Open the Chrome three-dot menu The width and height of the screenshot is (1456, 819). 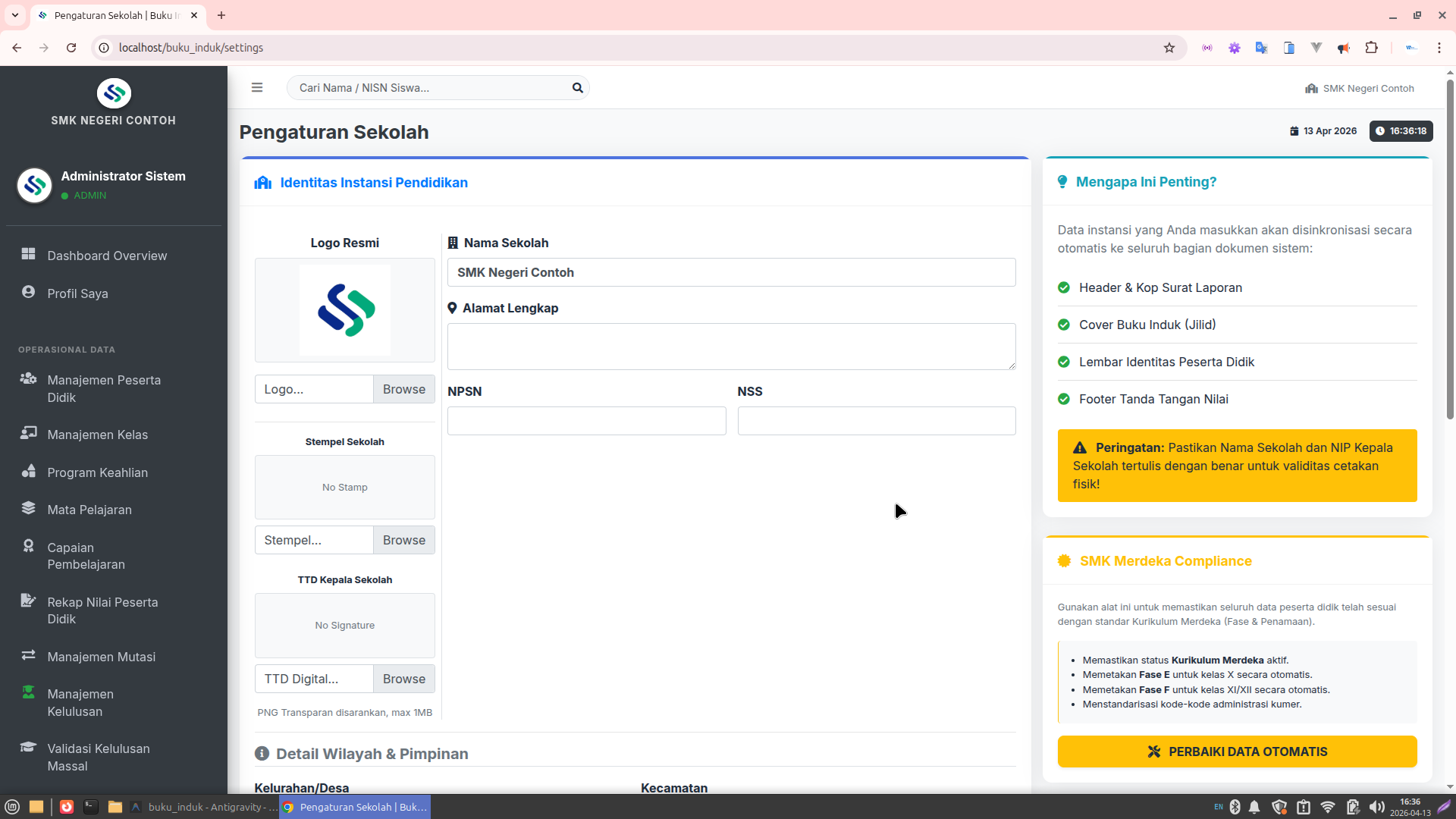click(1439, 48)
